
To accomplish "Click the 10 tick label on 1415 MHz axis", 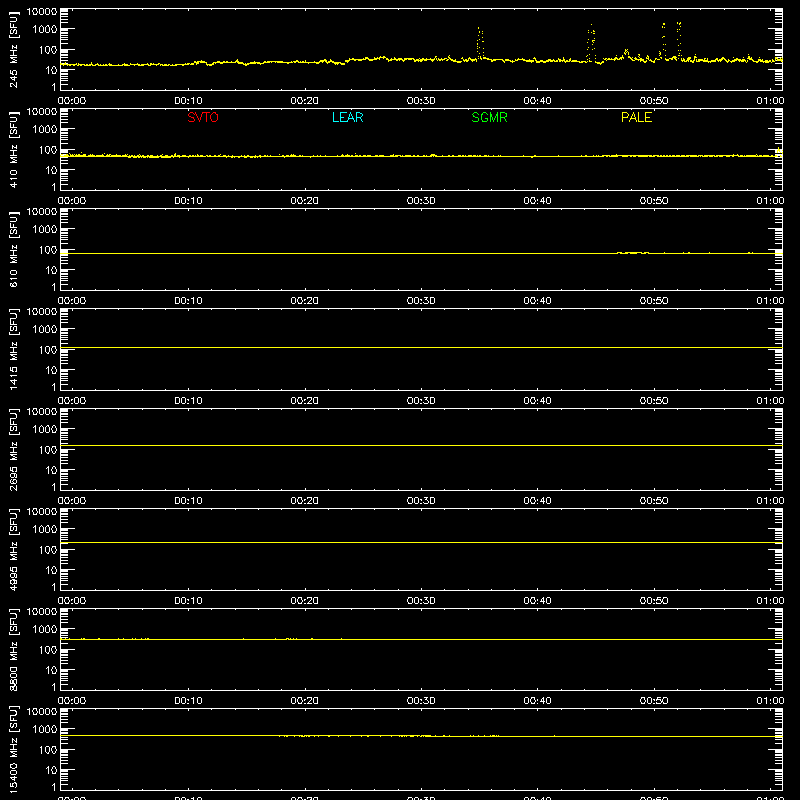I will [x=51, y=370].
